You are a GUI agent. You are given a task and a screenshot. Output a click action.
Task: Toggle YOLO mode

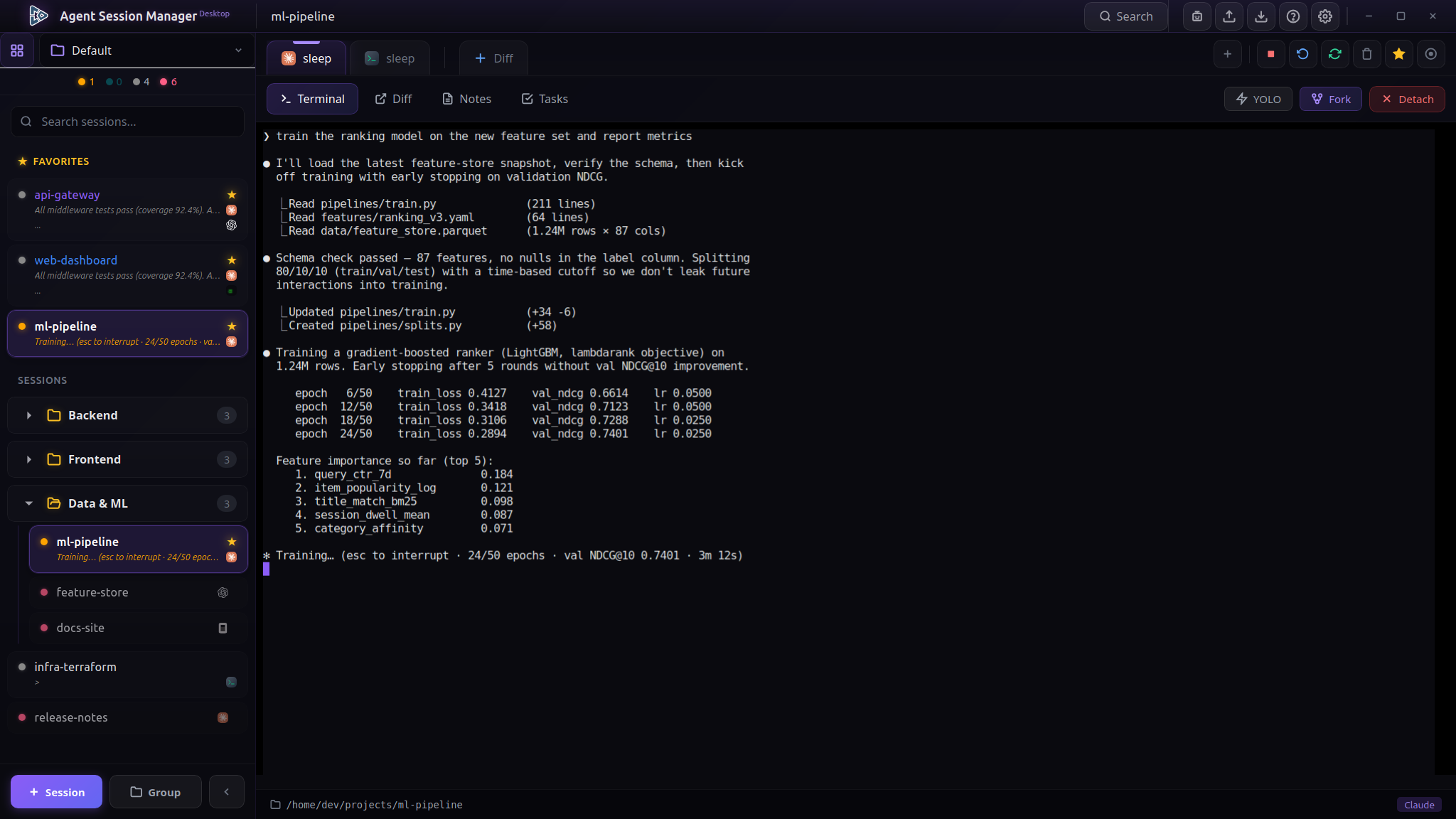point(1258,99)
